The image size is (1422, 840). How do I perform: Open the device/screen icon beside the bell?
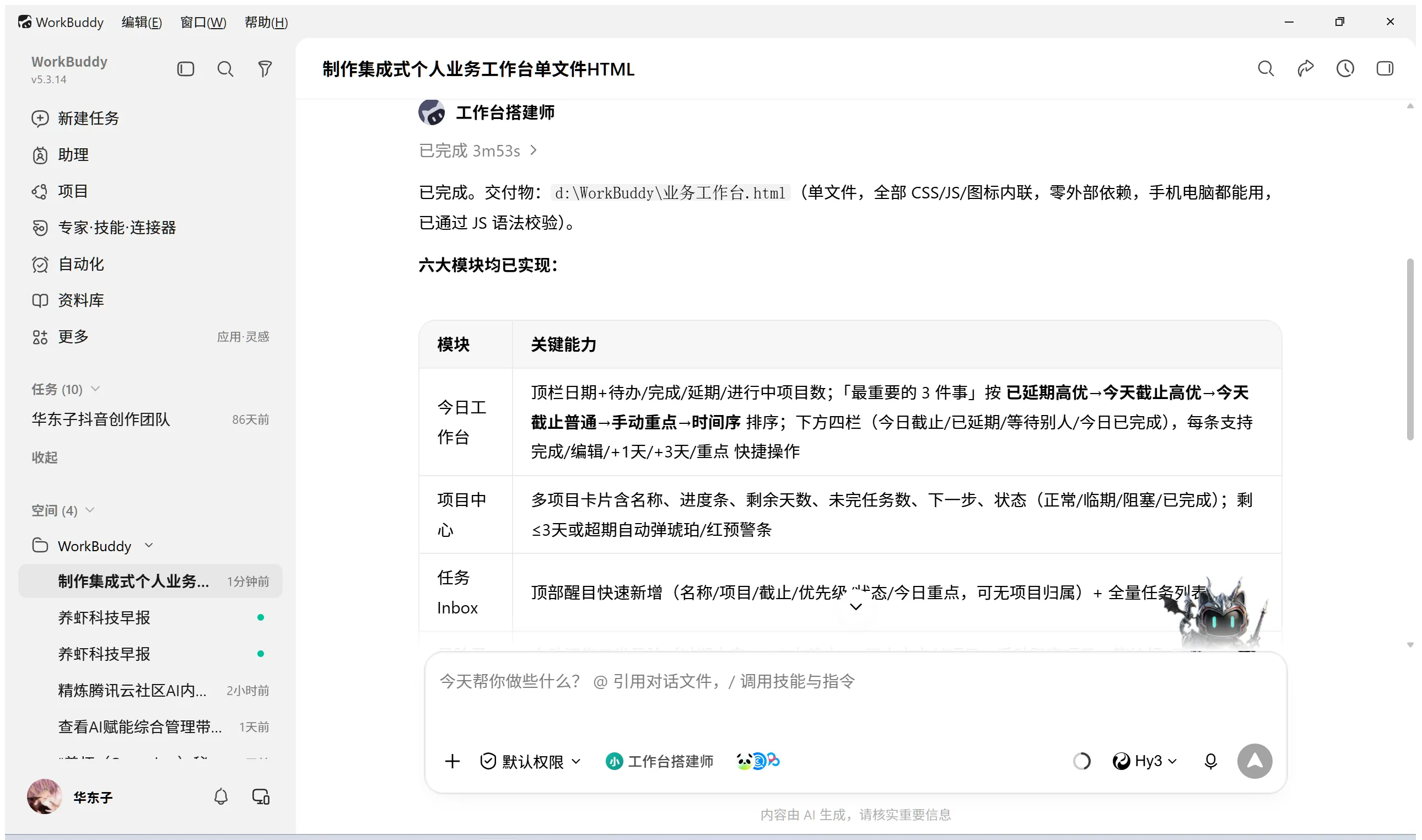click(x=261, y=797)
